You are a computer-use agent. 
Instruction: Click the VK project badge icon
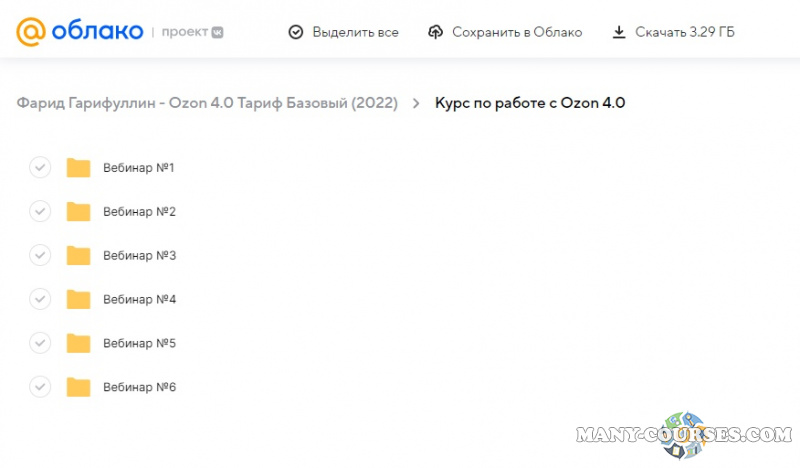pyautogui.click(x=216, y=32)
